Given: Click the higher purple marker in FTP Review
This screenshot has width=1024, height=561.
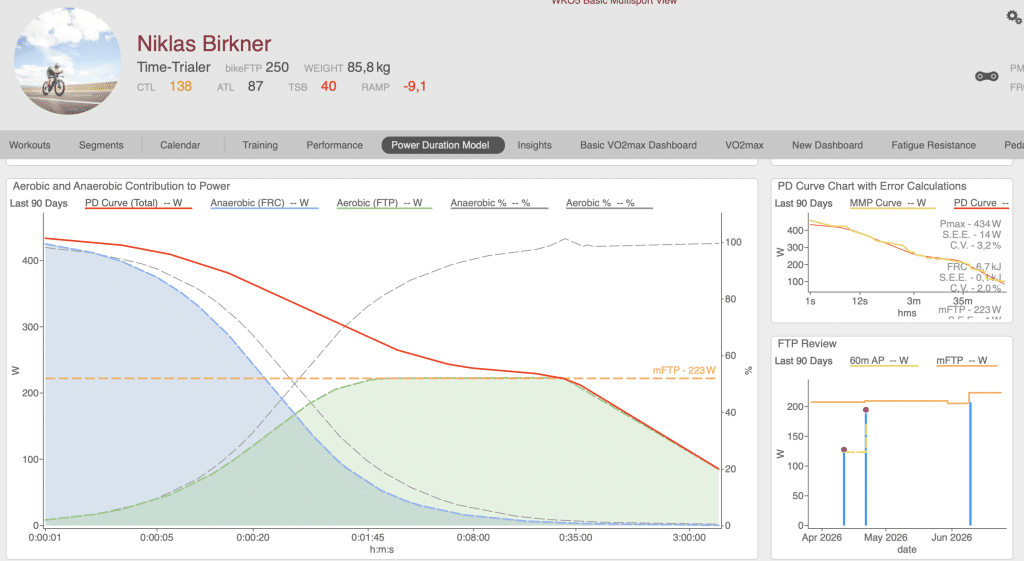Looking at the screenshot, I should (866, 410).
